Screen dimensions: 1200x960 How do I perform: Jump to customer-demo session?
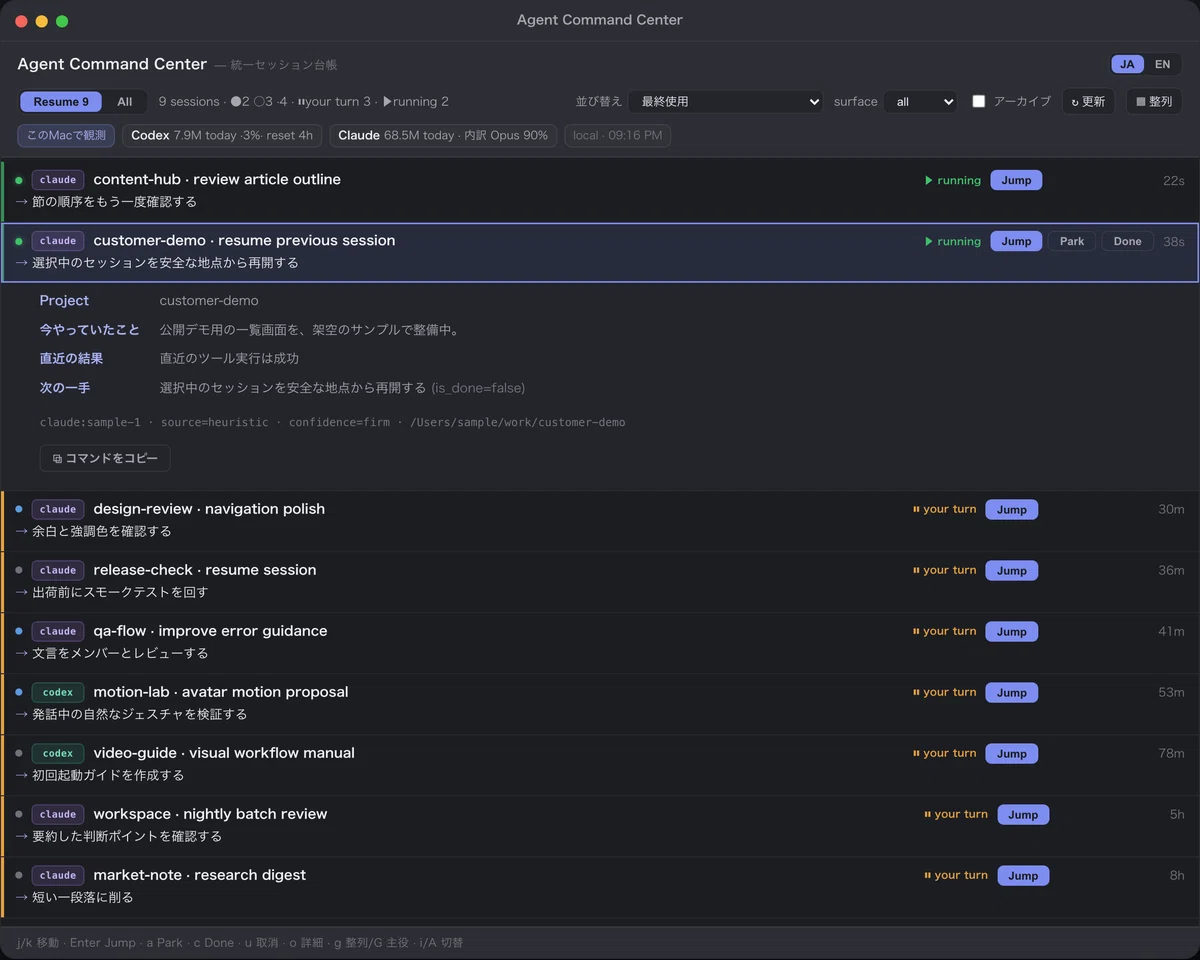pyautogui.click(x=1016, y=241)
